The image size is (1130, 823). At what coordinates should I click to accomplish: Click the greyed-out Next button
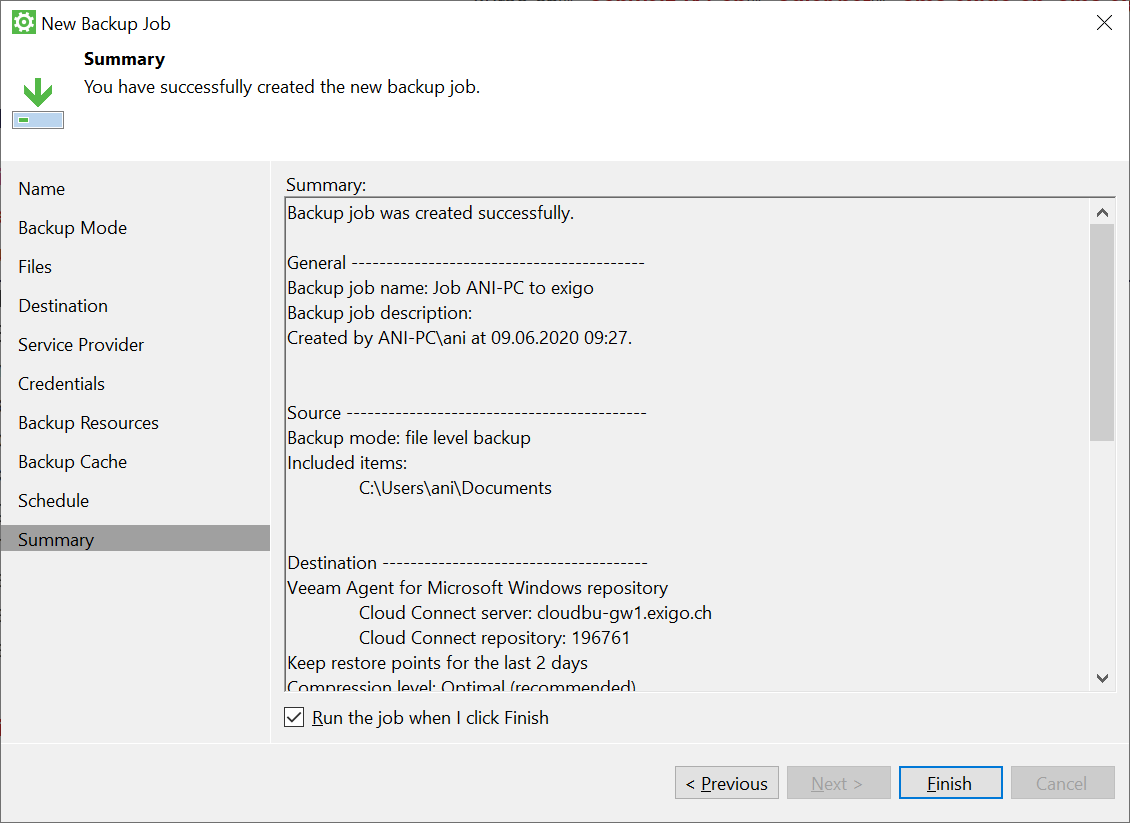pyautogui.click(x=839, y=783)
